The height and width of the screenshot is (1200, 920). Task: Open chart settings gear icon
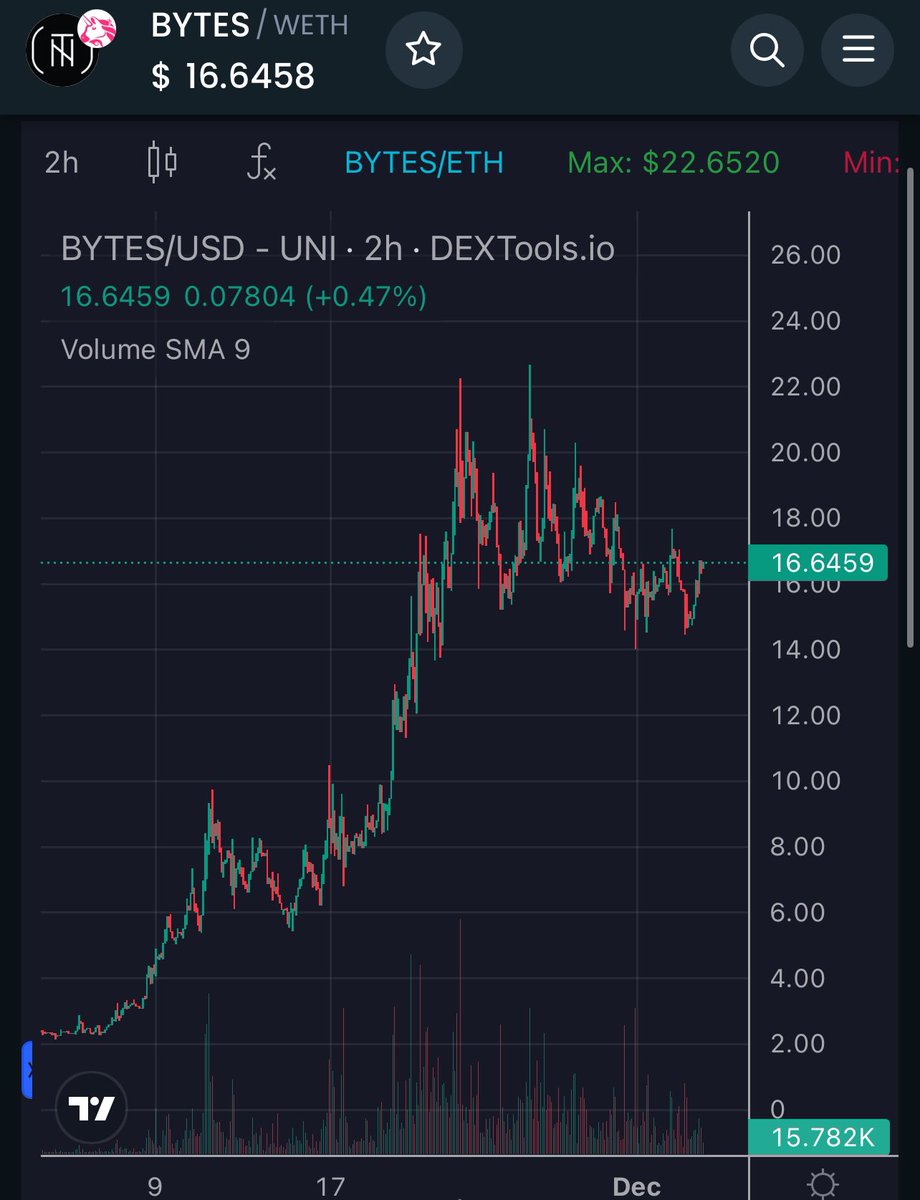[823, 1184]
